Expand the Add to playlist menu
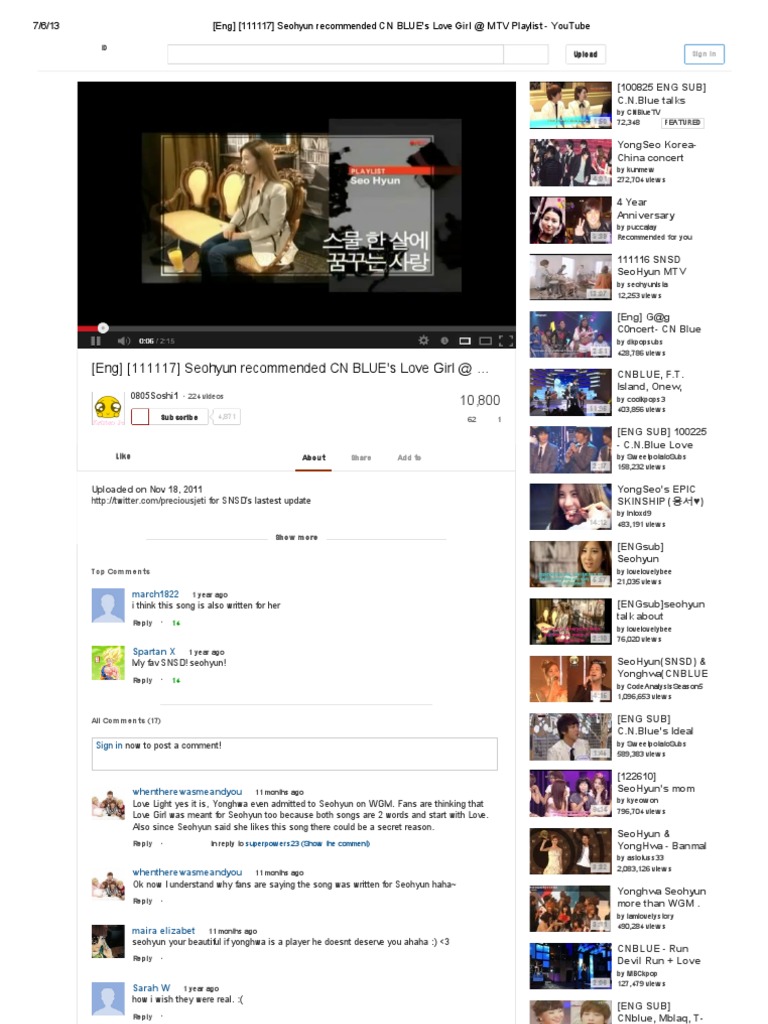The height and width of the screenshot is (1024, 768). click(409, 458)
